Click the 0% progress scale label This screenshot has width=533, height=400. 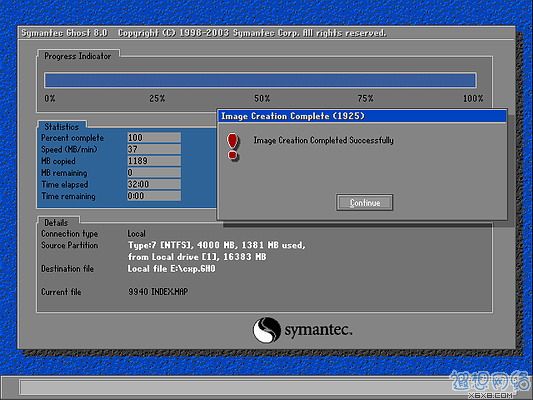[50, 99]
